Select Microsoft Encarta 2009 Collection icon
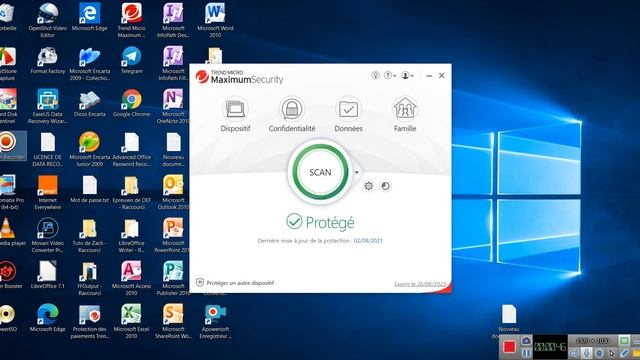Screen dimensions: 640x360 pos(89,63)
